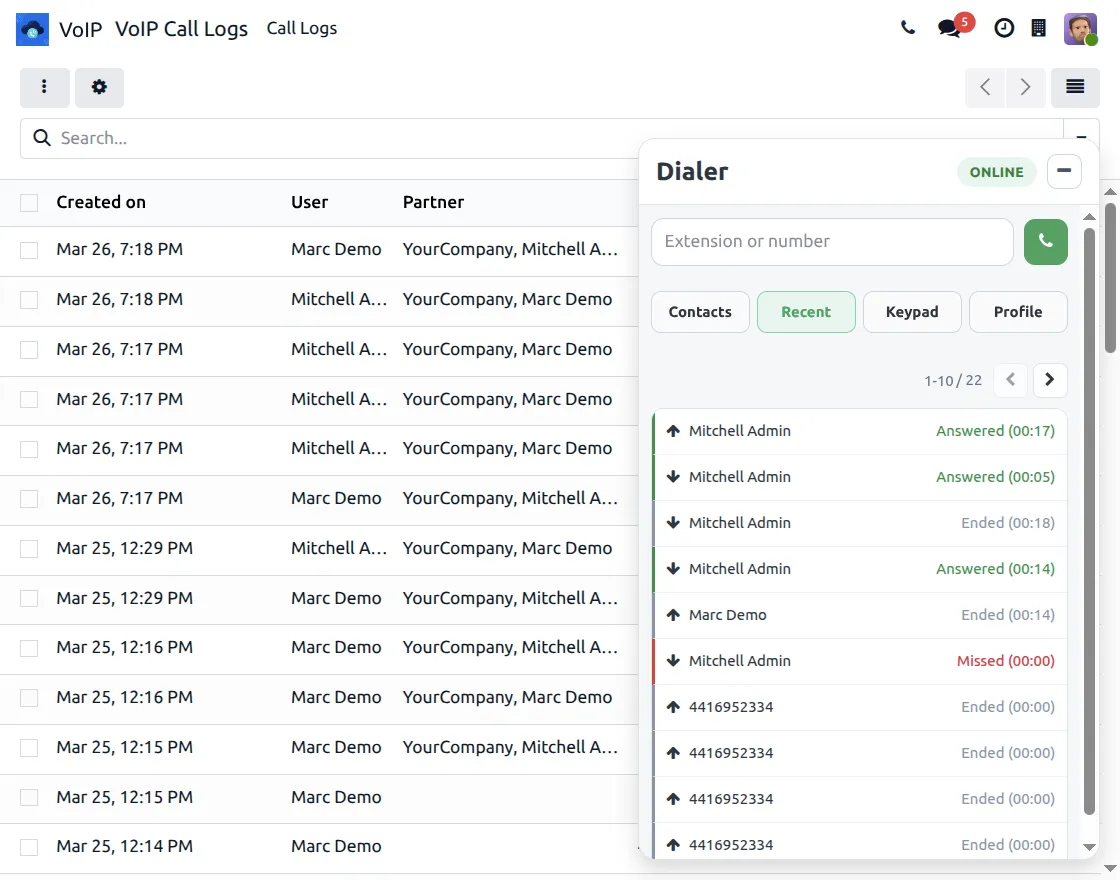
Task: Open the Activities clock icon
Action: [1004, 28]
